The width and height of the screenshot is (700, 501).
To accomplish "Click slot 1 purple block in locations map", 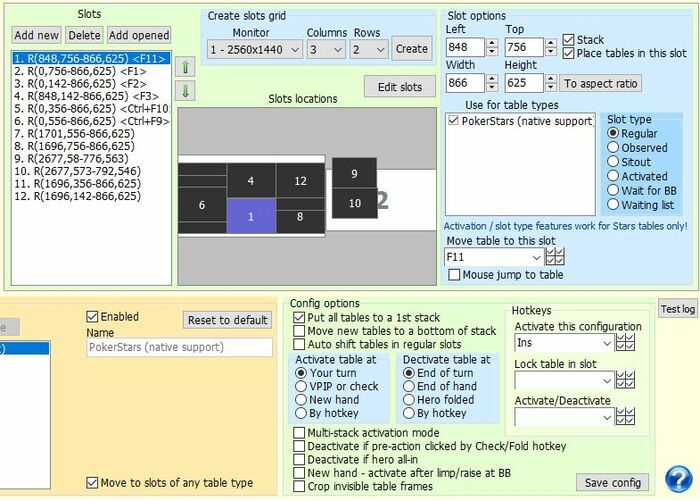I will 251,216.
